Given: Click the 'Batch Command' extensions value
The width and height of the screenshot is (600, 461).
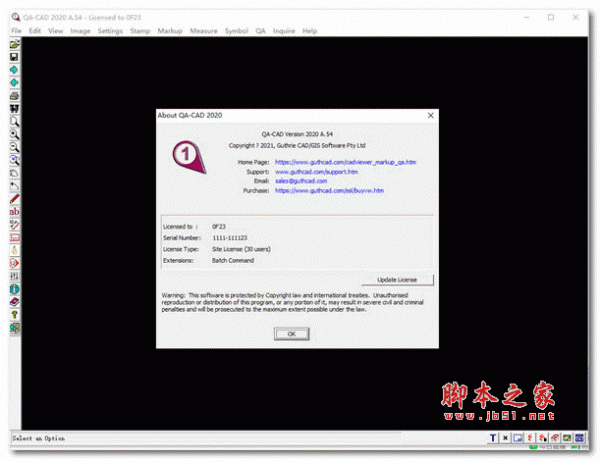Looking at the screenshot, I should pyautogui.click(x=233, y=261).
